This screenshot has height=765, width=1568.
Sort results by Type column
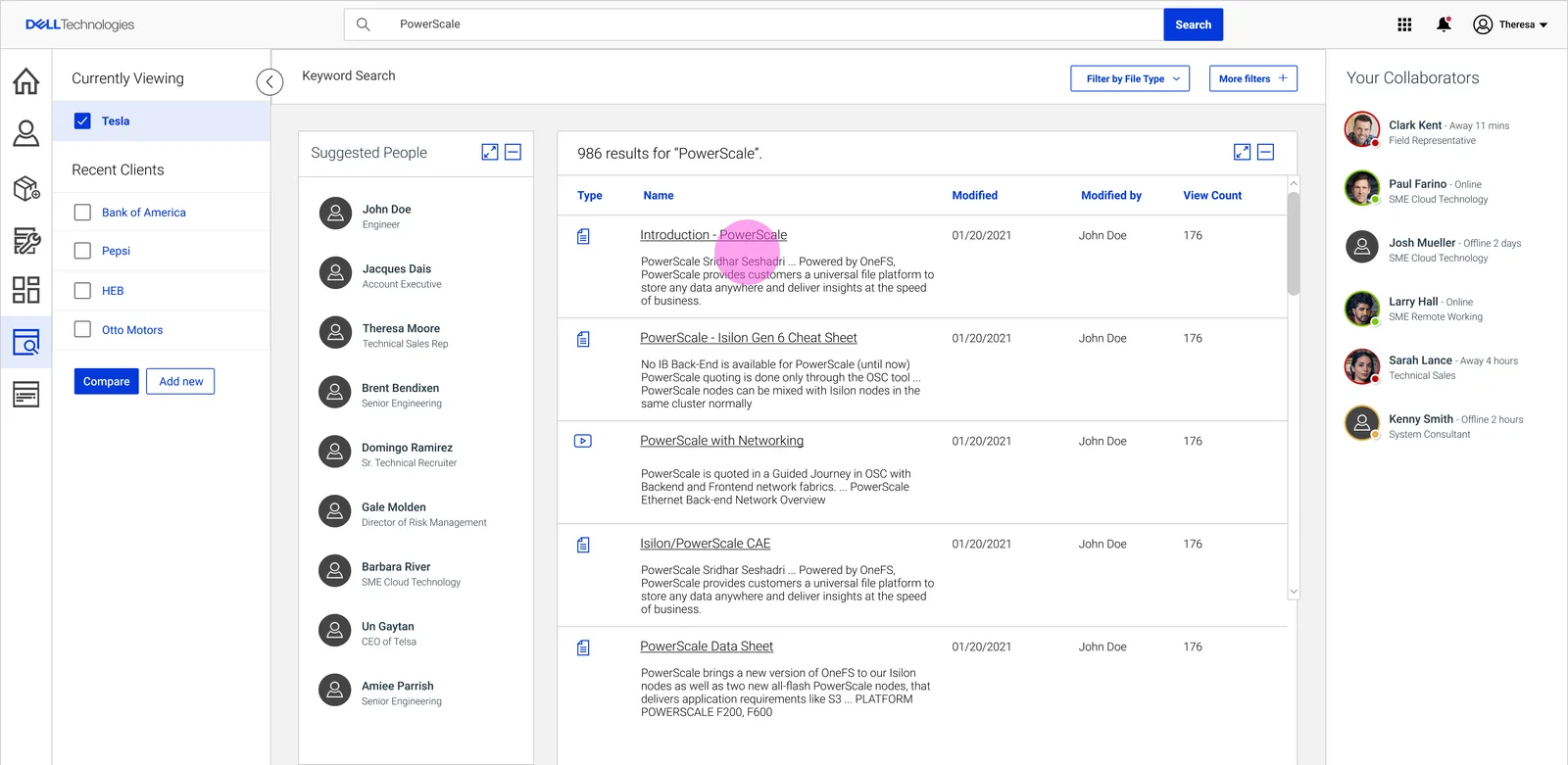pyautogui.click(x=590, y=196)
